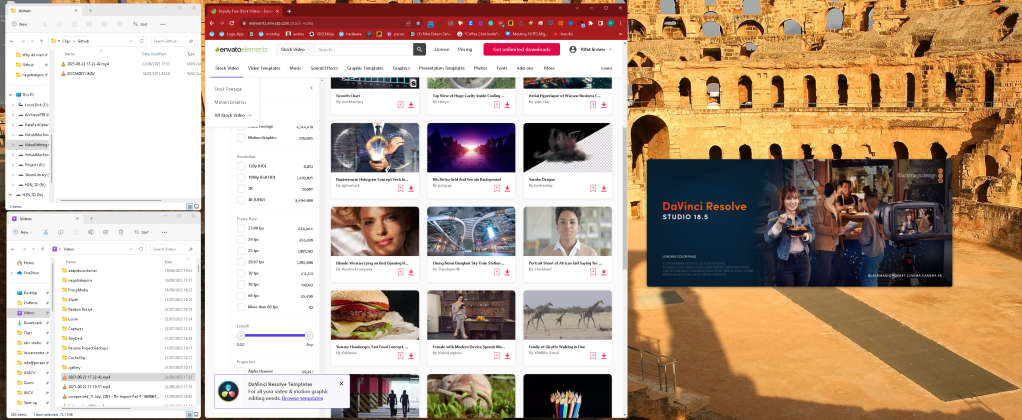Click the Length slider left handle
The width and height of the screenshot is (1022, 420).
[241, 335]
